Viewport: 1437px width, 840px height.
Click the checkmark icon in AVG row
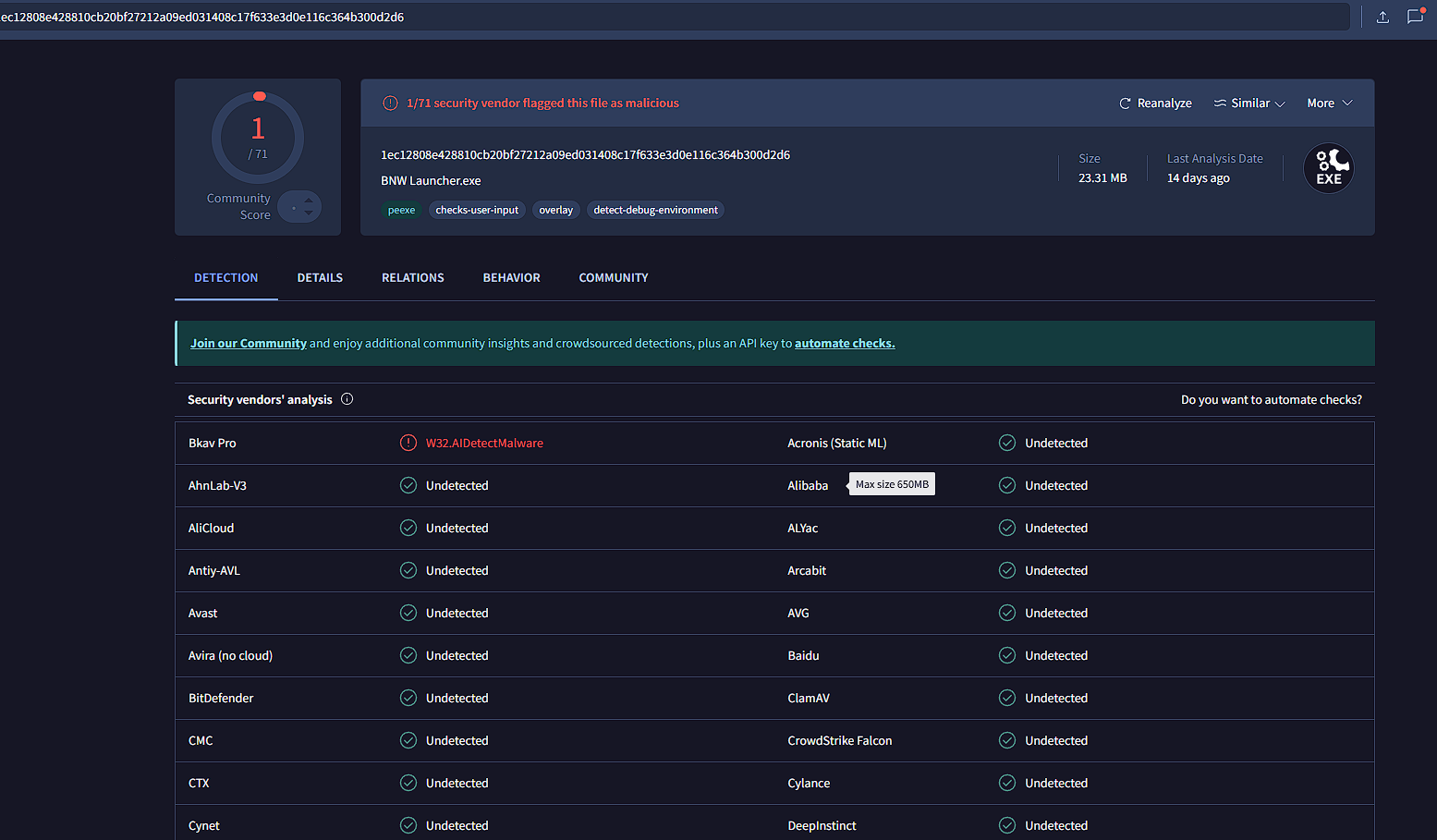[x=1007, y=613]
